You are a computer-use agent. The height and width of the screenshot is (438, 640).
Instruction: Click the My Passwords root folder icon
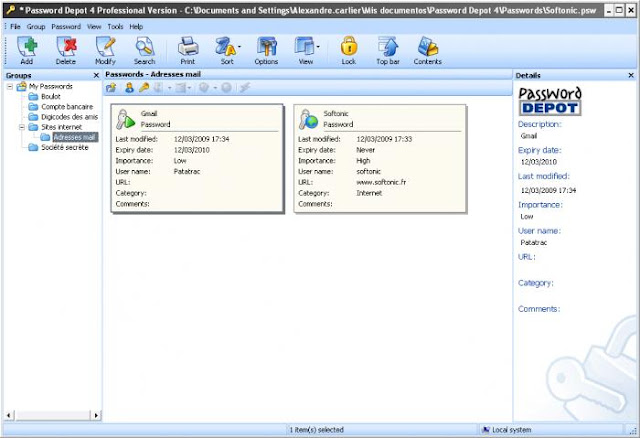coord(22,87)
